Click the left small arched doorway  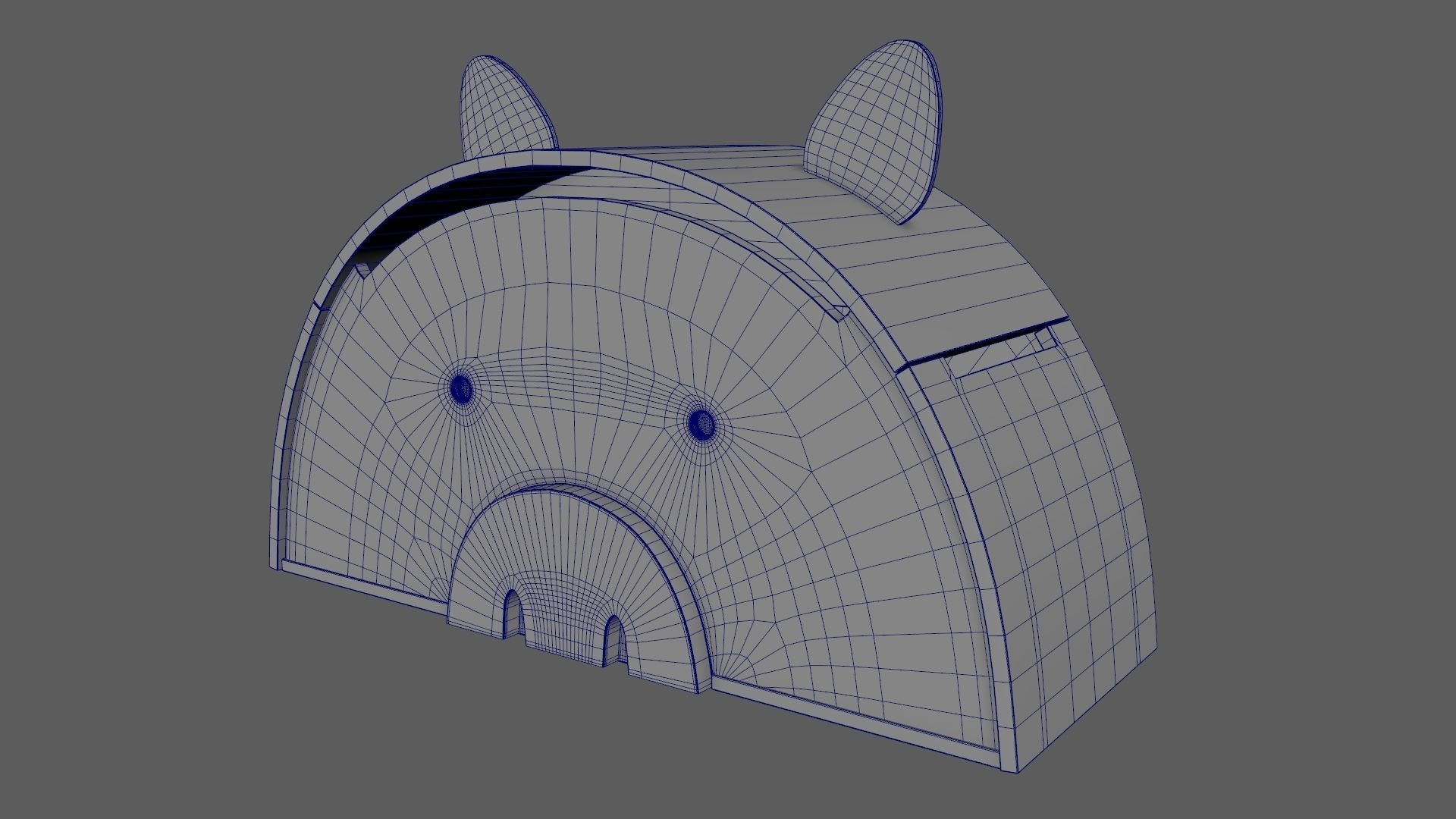[x=513, y=613]
